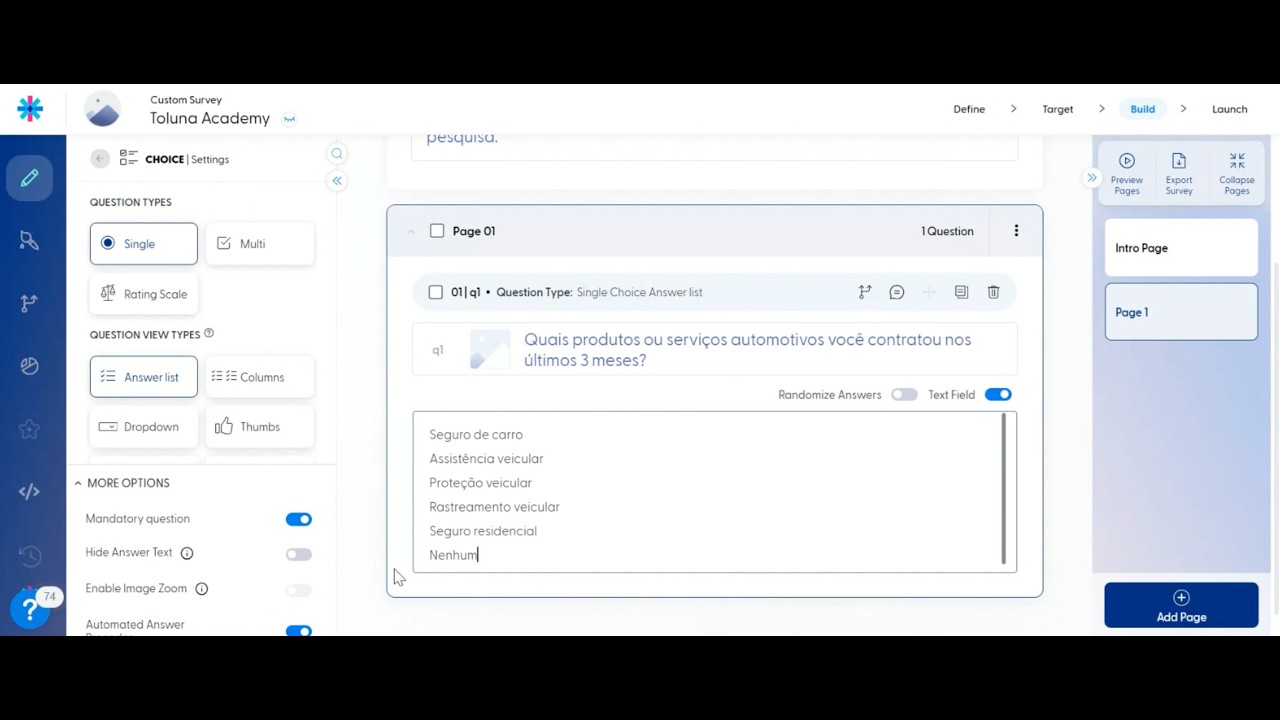
Task: Toggle Hide Answer Text switch
Action: click(x=298, y=554)
